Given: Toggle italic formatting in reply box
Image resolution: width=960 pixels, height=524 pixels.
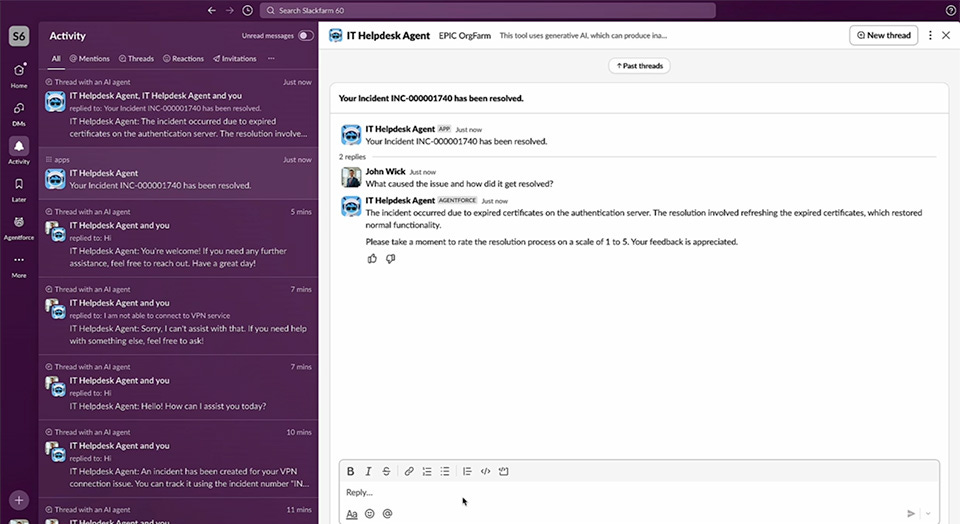Looking at the screenshot, I should coord(368,471).
